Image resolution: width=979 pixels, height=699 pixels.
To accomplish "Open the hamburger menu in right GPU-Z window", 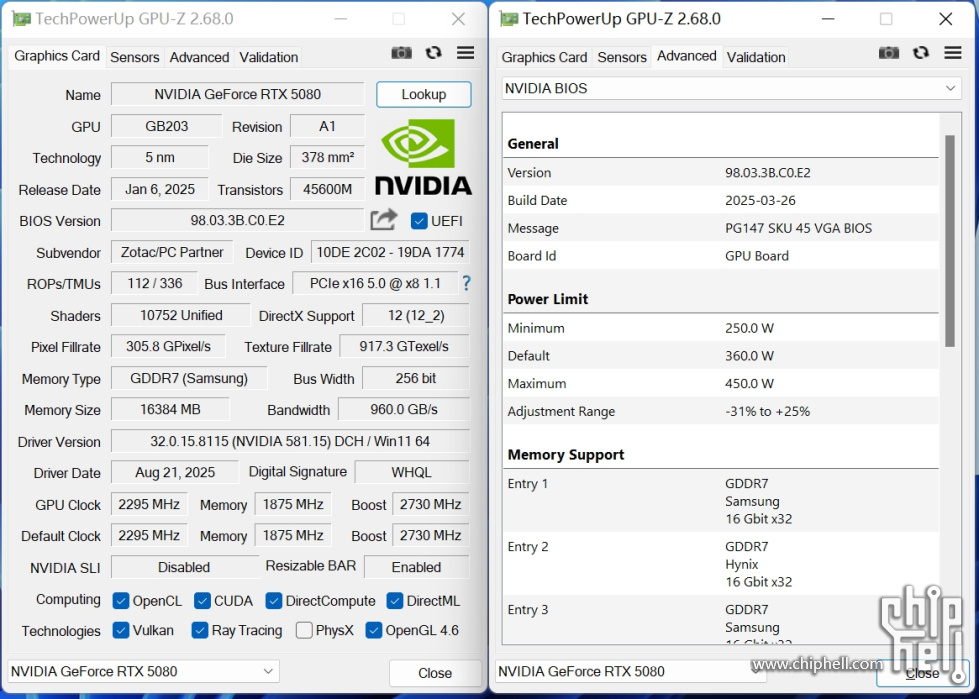I will (x=953, y=53).
